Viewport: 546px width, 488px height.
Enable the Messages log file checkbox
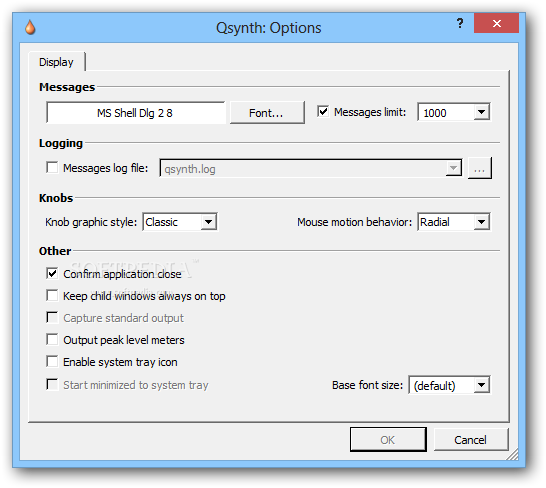pyautogui.click(x=52, y=168)
